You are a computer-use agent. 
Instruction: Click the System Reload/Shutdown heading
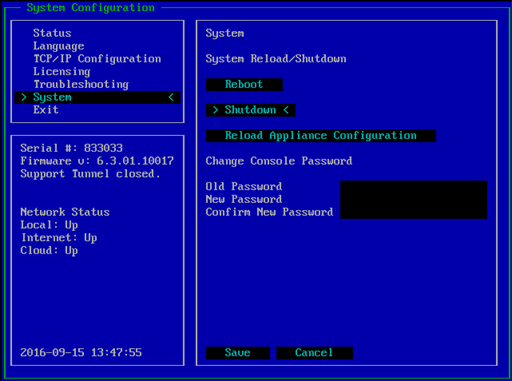tap(276, 59)
